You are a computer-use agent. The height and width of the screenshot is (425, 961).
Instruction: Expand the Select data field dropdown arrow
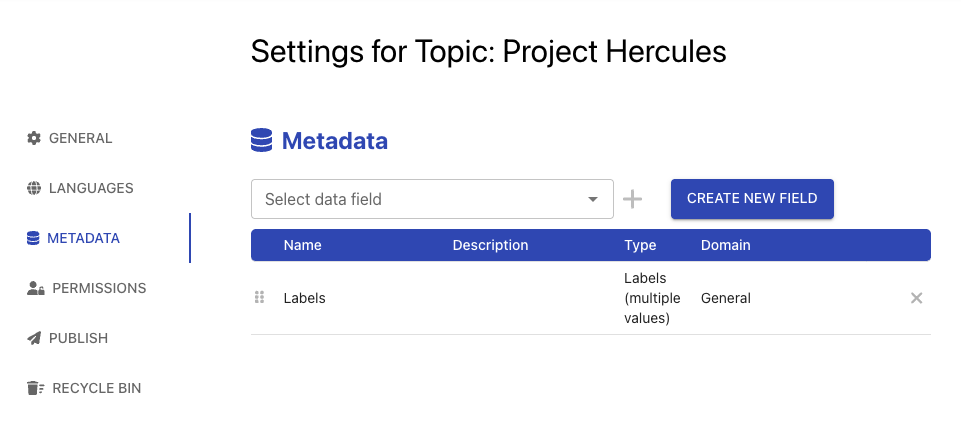pos(594,199)
